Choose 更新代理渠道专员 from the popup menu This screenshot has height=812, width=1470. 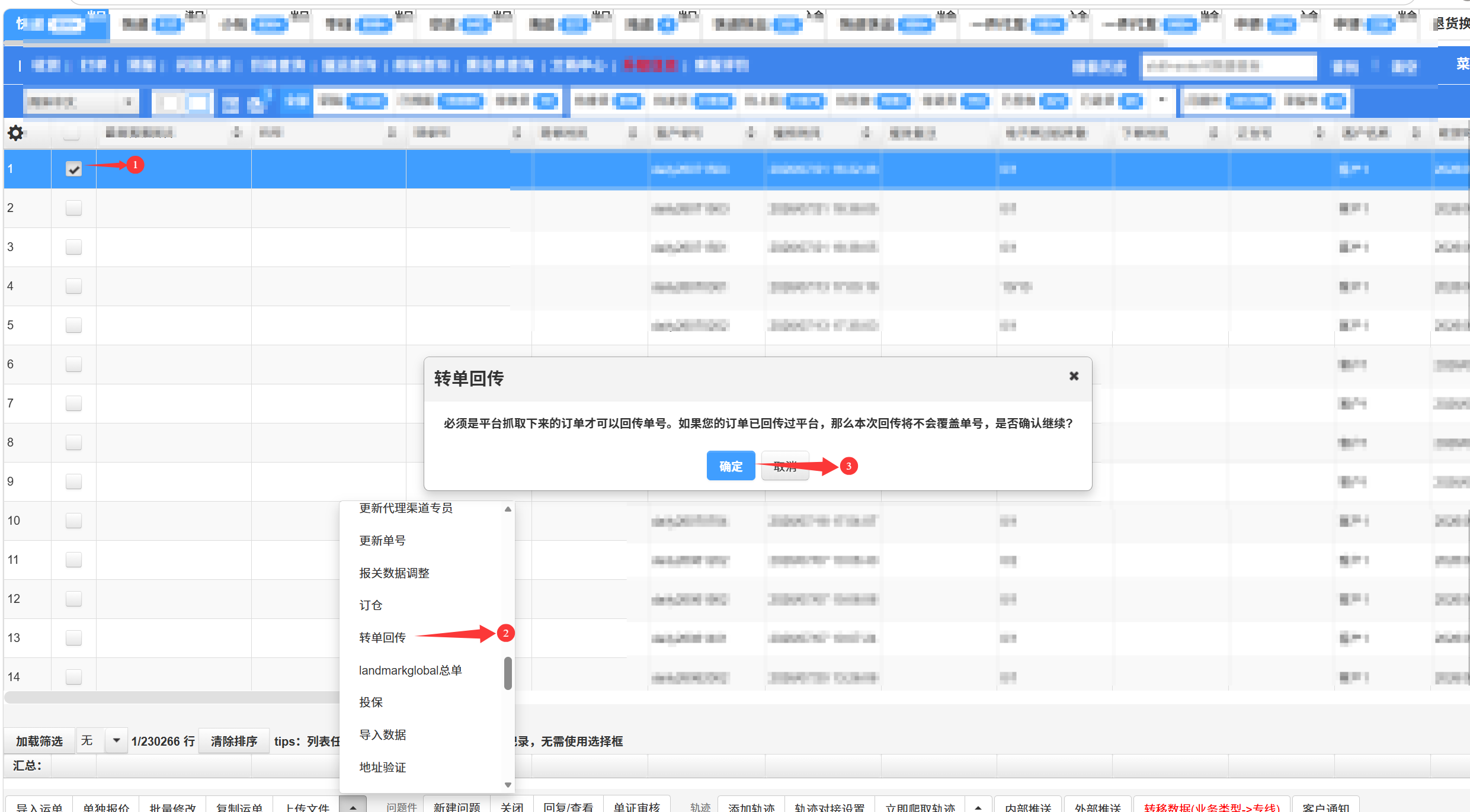(406, 508)
